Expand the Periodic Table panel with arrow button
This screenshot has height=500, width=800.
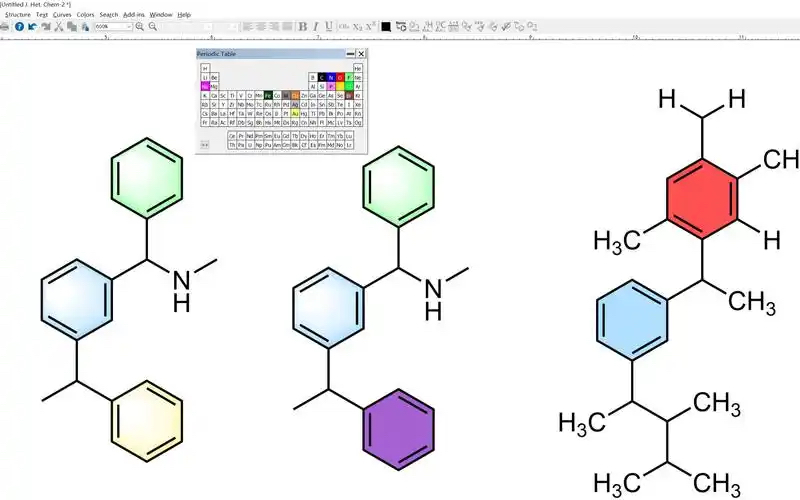[205, 144]
